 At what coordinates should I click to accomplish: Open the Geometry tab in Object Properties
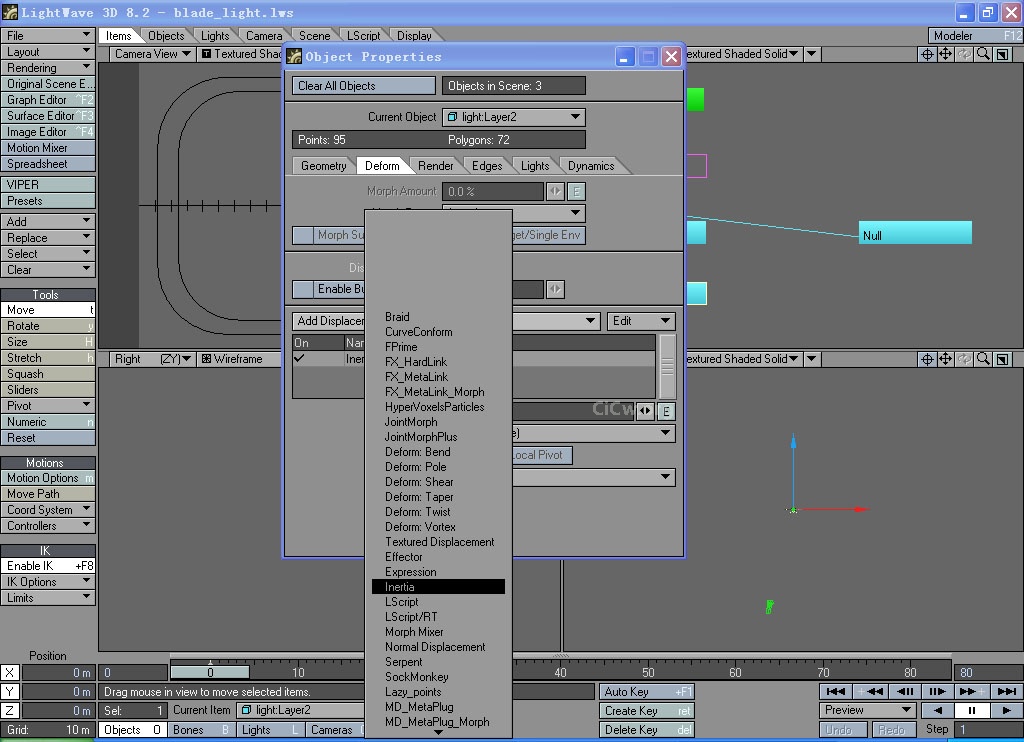[x=323, y=166]
